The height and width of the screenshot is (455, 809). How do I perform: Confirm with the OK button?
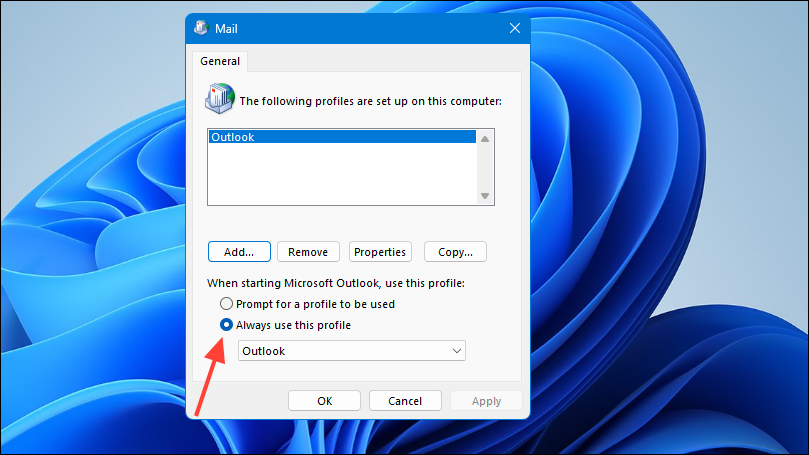[x=325, y=401]
